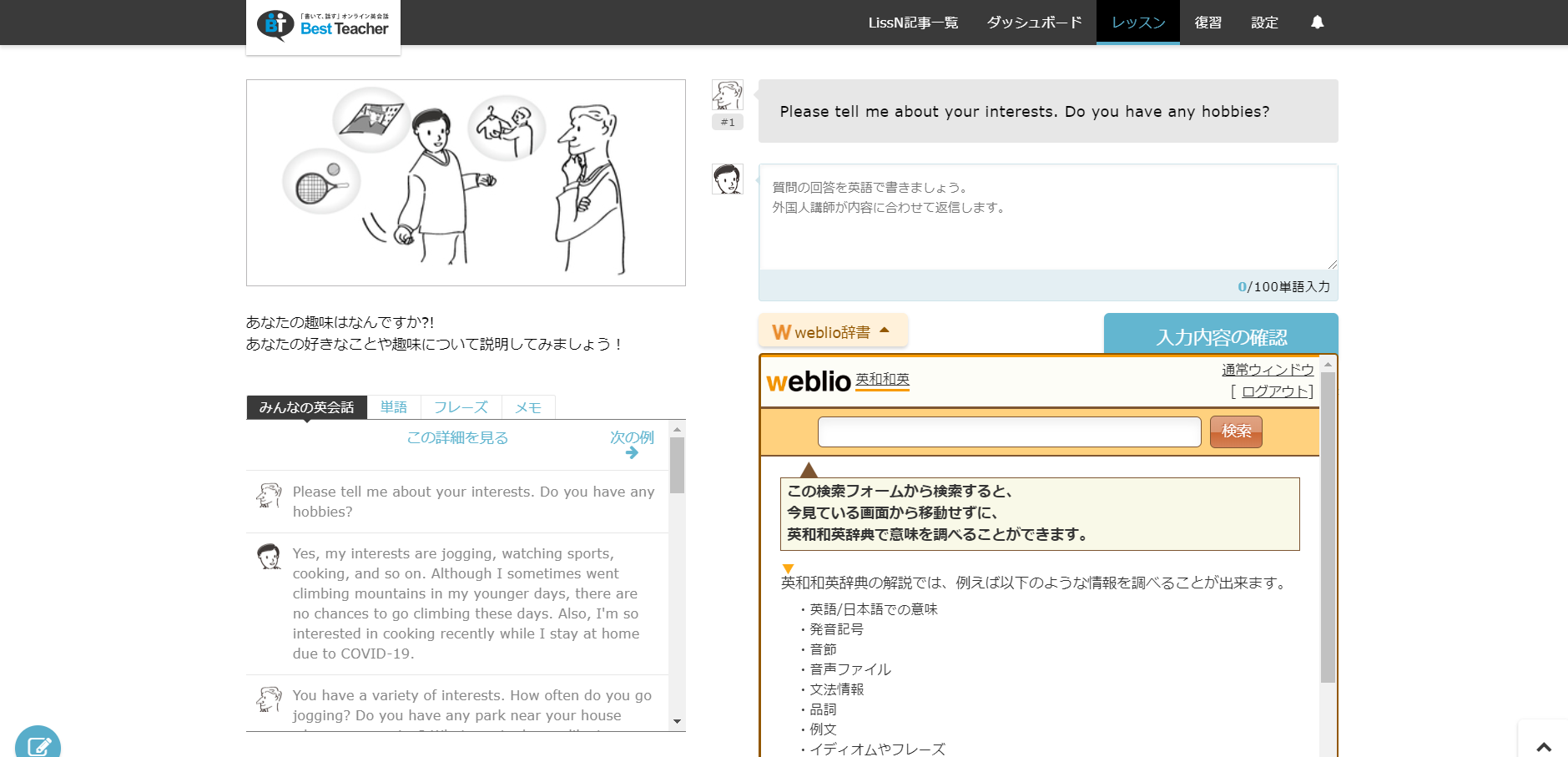Click the English answer text area
The width and height of the screenshot is (1568, 757).
pyautogui.click(x=1047, y=217)
